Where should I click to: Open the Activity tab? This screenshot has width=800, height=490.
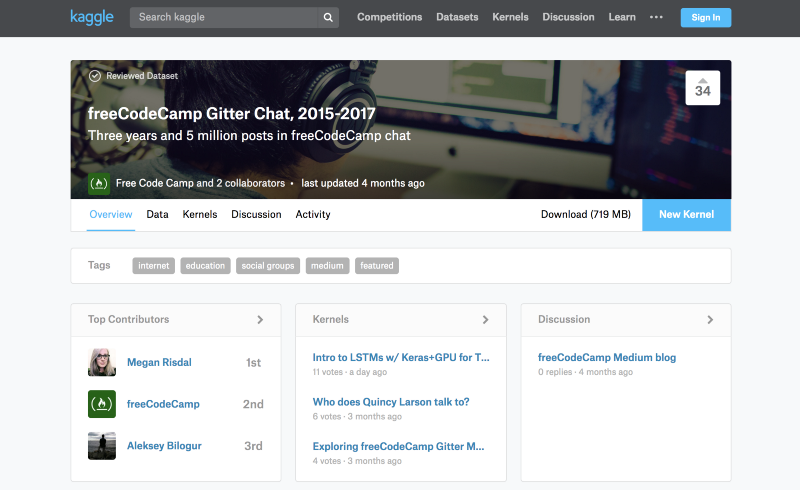(x=313, y=215)
